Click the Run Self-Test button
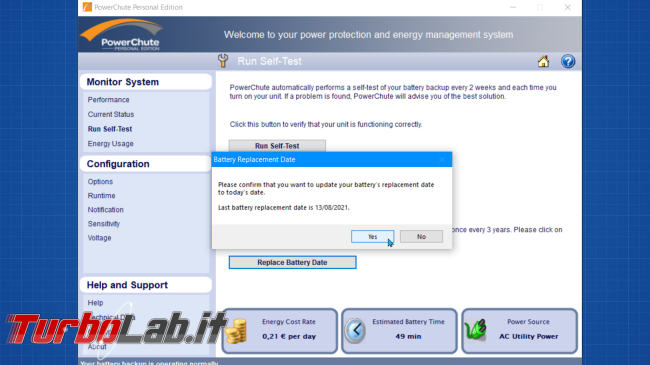The width and height of the screenshot is (650, 365). (x=277, y=146)
